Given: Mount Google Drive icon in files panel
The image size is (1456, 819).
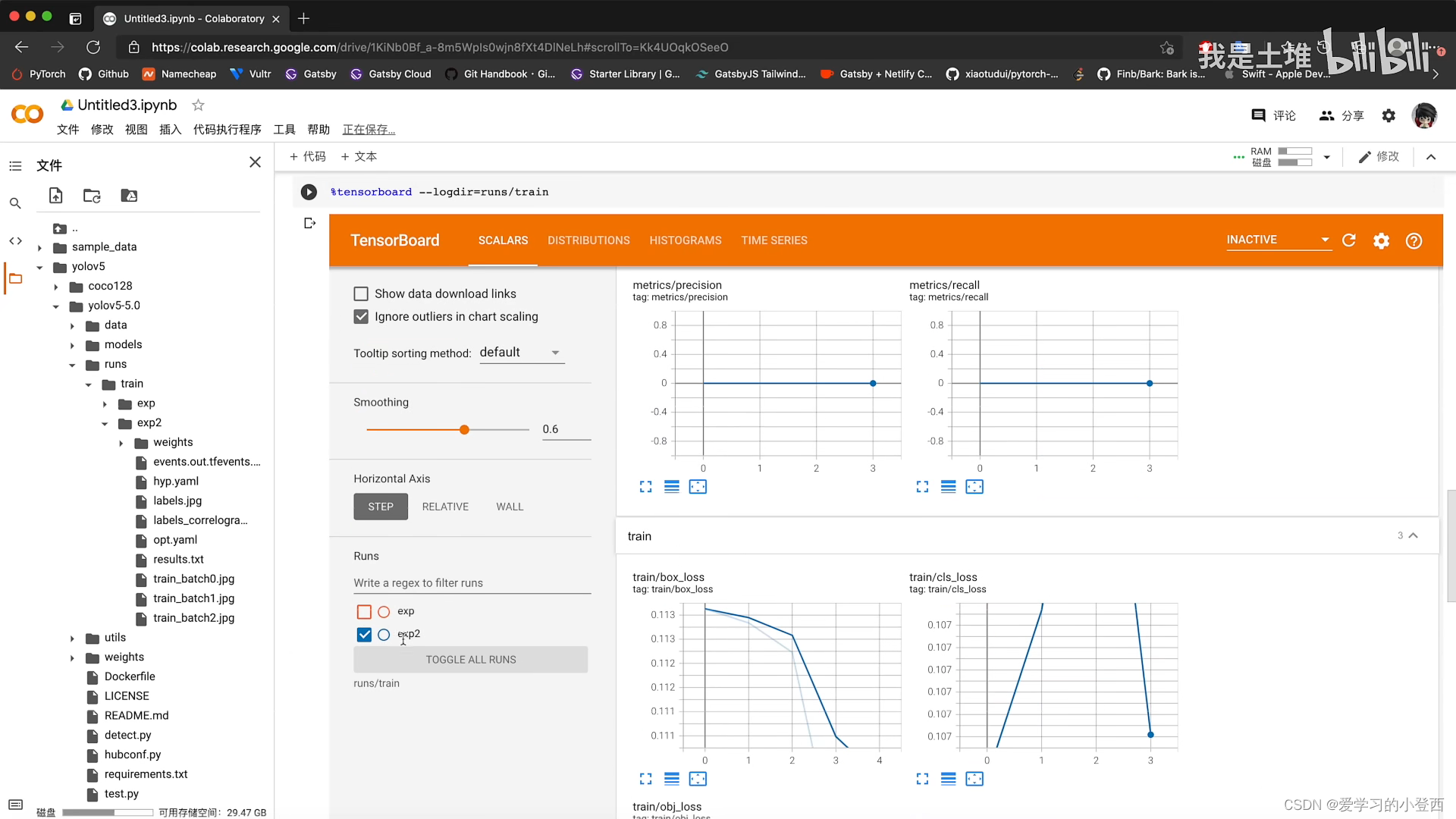Looking at the screenshot, I should click(x=129, y=196).
